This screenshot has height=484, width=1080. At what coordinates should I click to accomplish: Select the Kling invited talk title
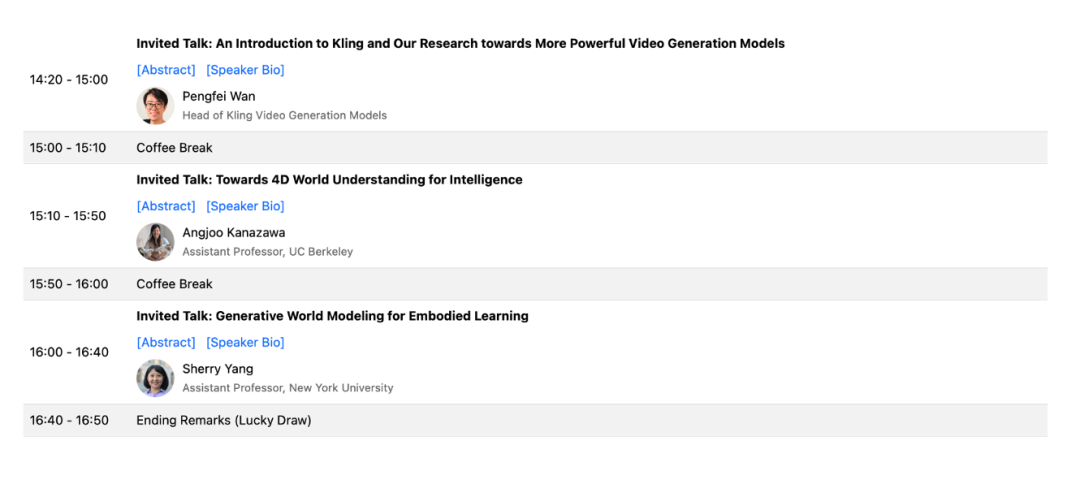[x=460, y=44]
